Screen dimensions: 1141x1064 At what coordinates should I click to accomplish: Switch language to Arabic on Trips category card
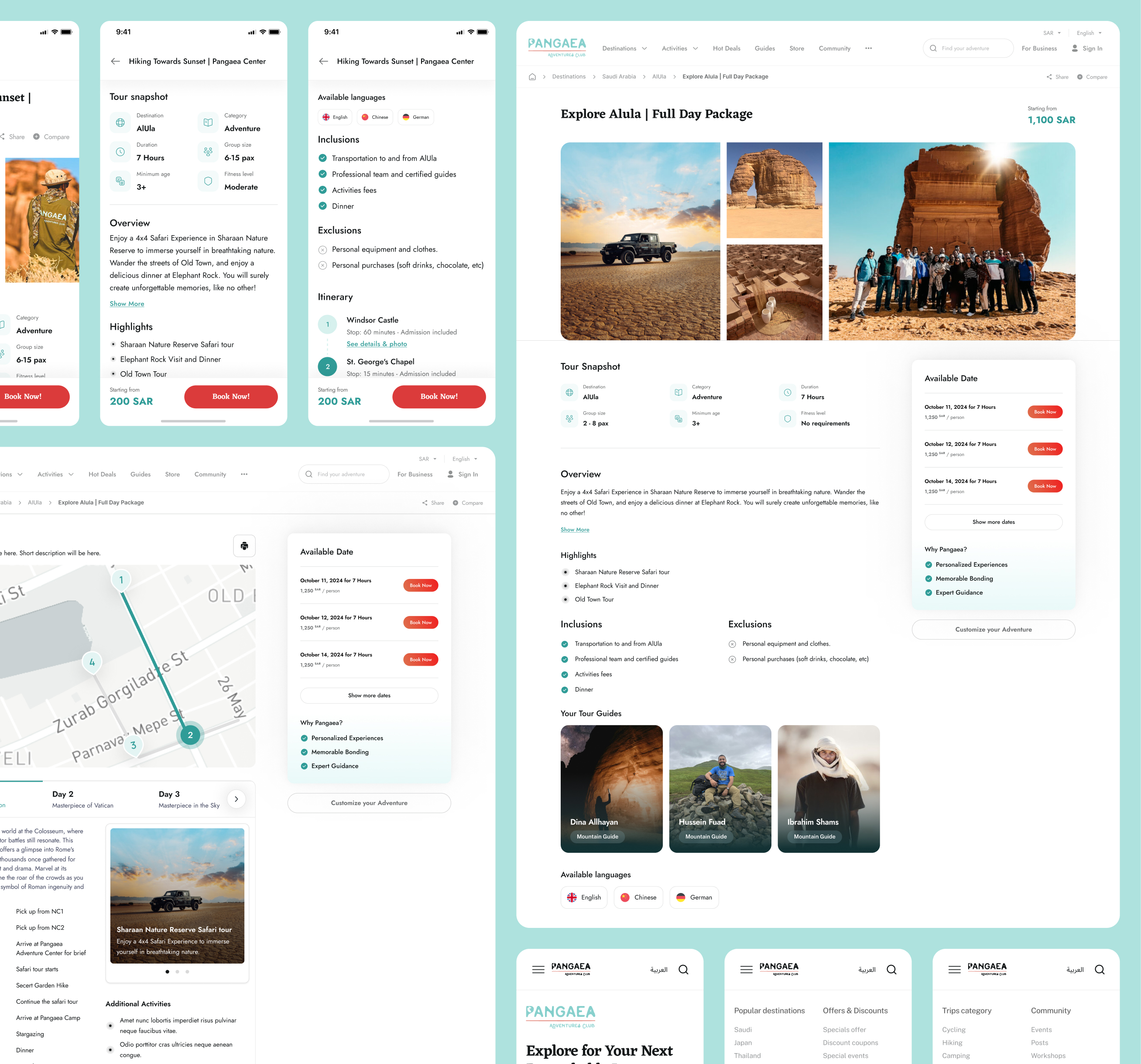click(1074, 970)
